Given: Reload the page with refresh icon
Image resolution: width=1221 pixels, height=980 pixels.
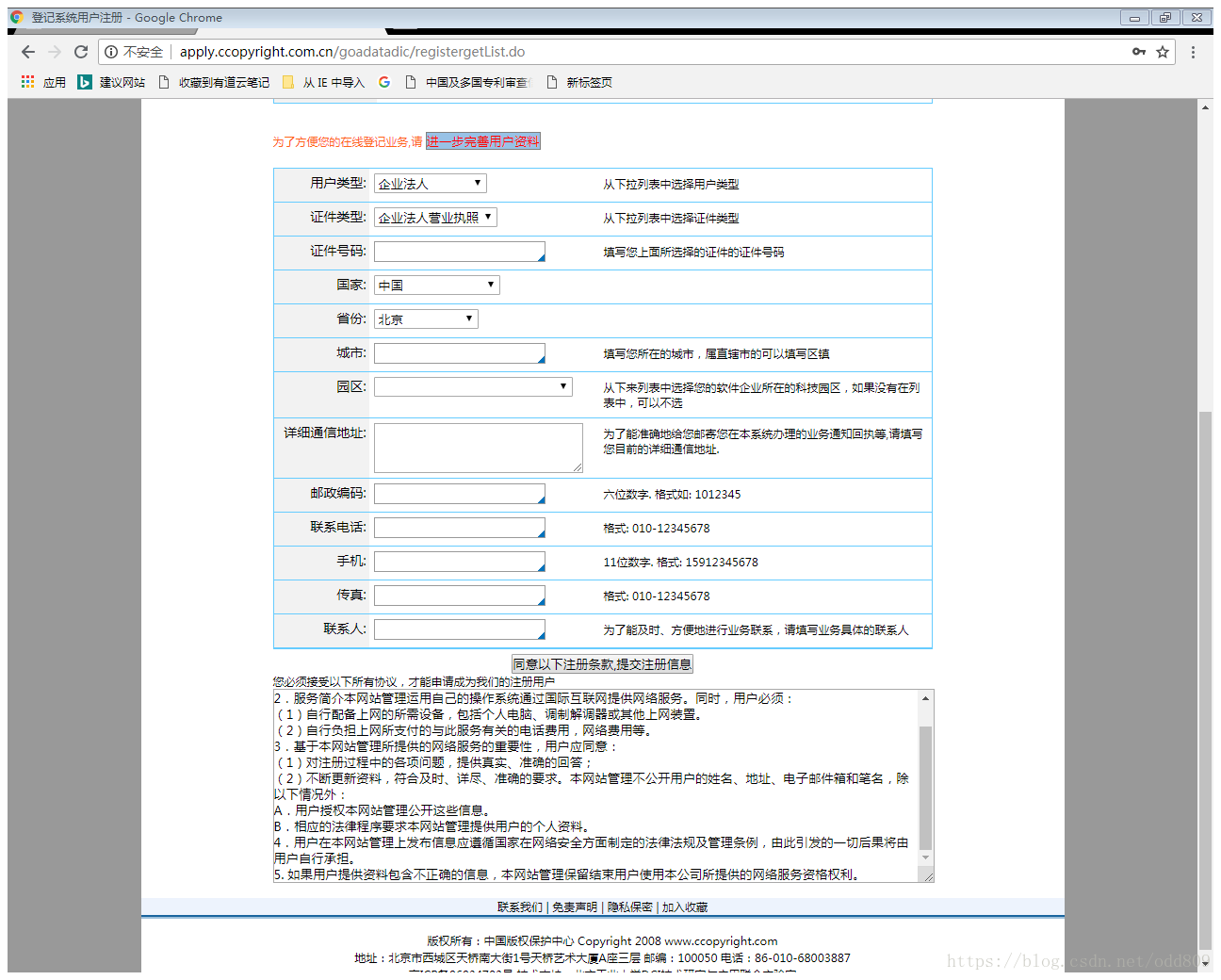Looking at the screenshot, I should coord(81,52).
